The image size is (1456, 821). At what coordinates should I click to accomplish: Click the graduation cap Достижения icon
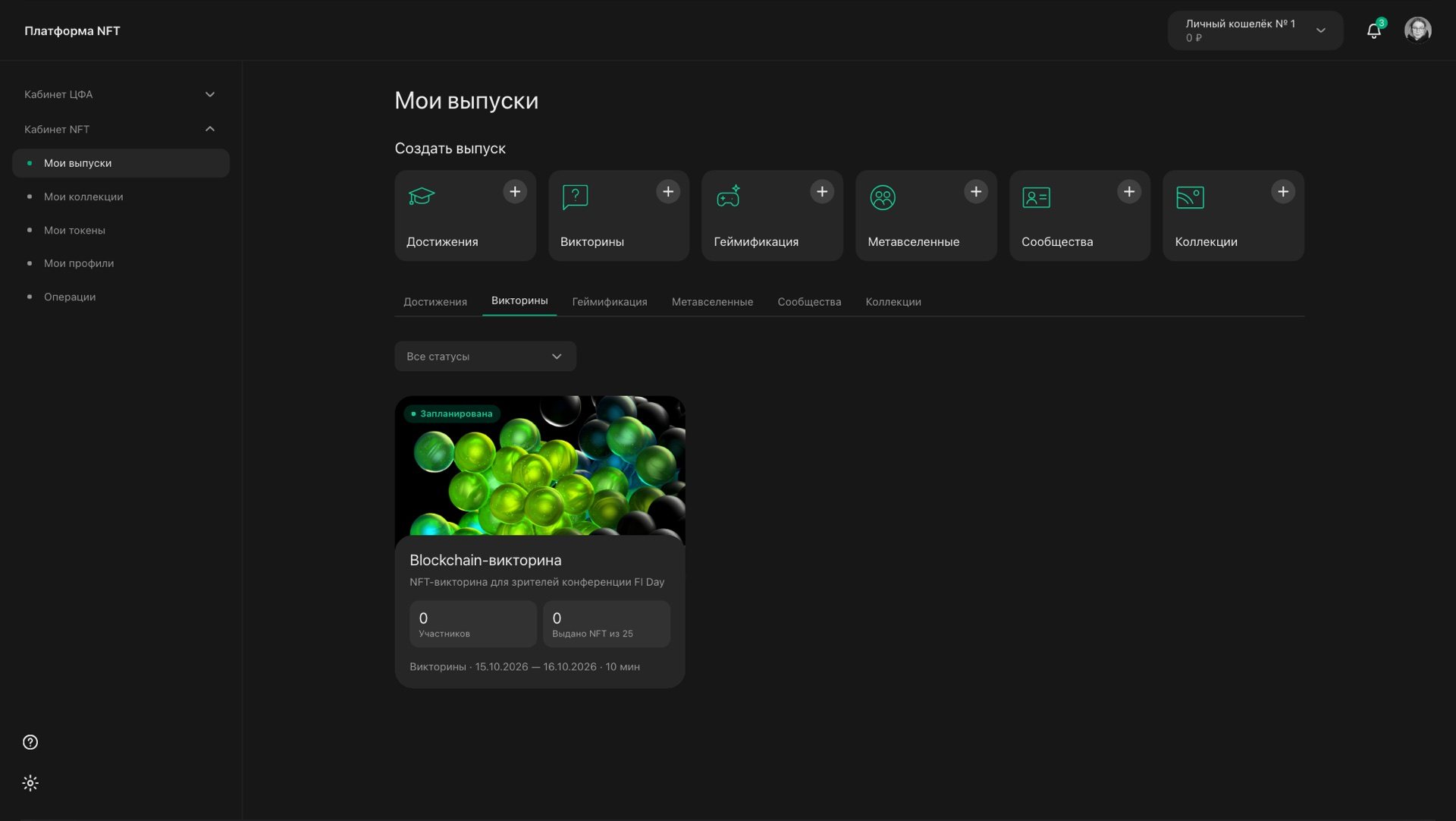tap(422, 197)
